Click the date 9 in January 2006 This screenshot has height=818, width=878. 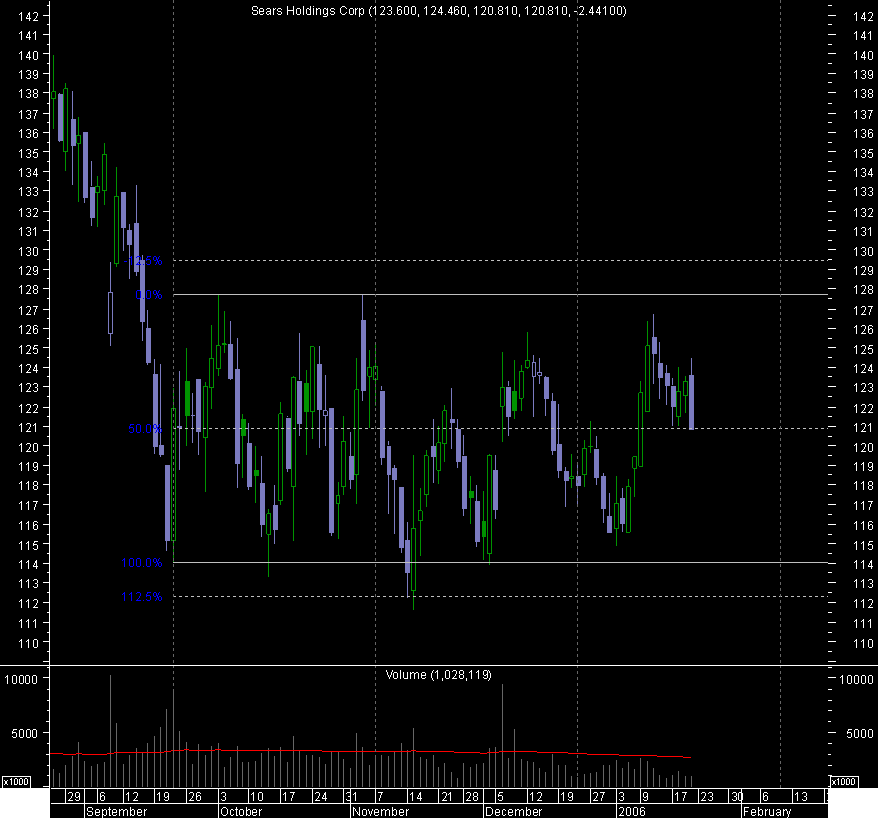tap(646, 796)
